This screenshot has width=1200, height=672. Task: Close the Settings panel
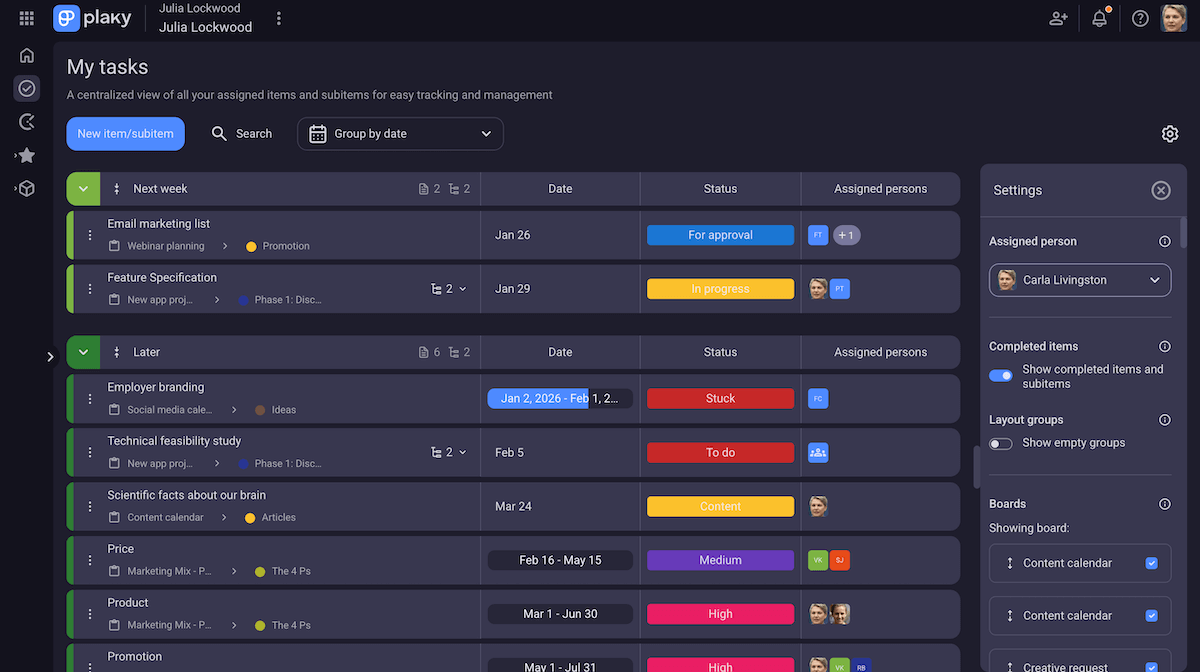coord(1161,190)
